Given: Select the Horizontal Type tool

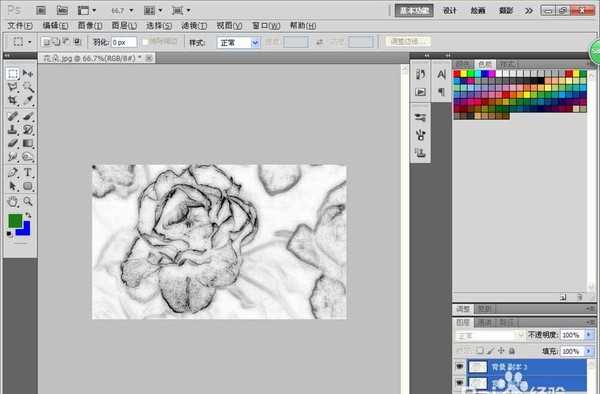Looking at the screenshot, I should coord(28,173).
